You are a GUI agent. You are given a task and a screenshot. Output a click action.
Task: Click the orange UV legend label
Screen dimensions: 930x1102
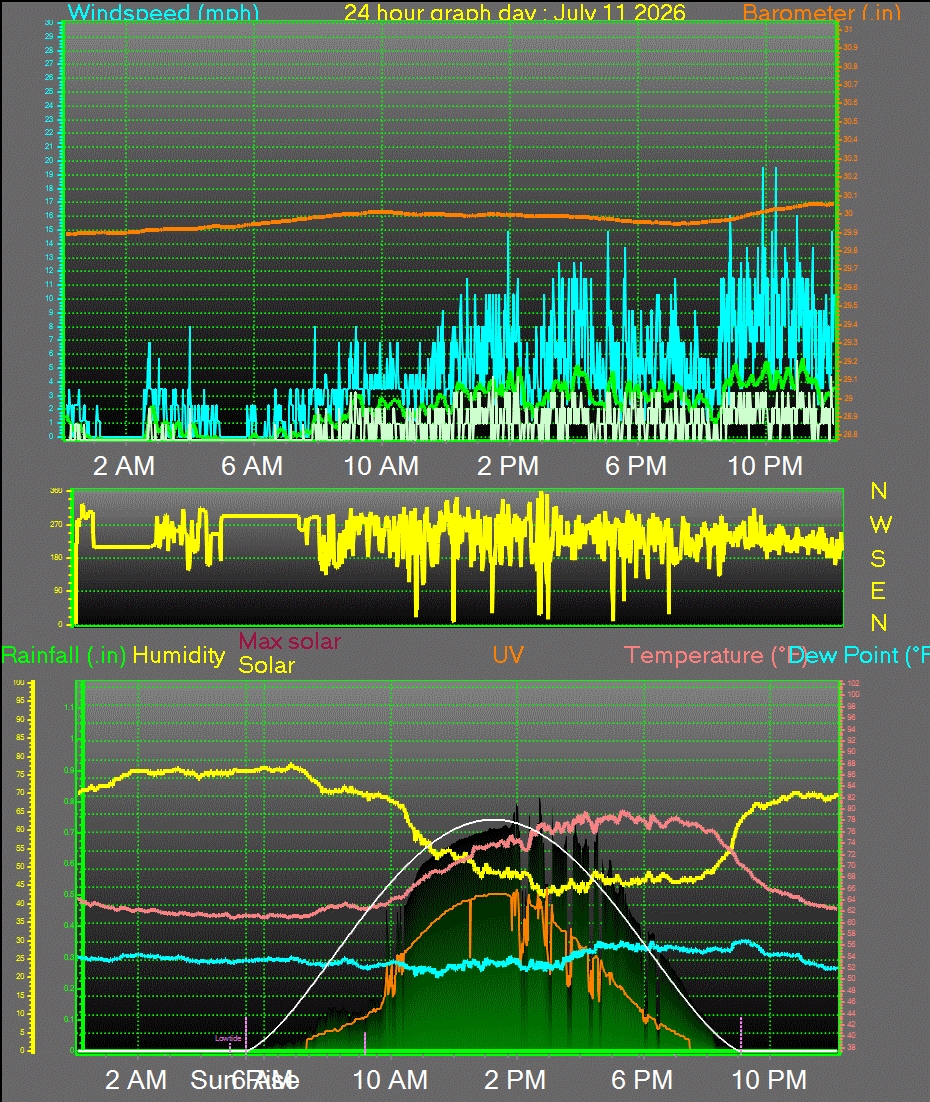pyautogui.click(x=508, y=655)
